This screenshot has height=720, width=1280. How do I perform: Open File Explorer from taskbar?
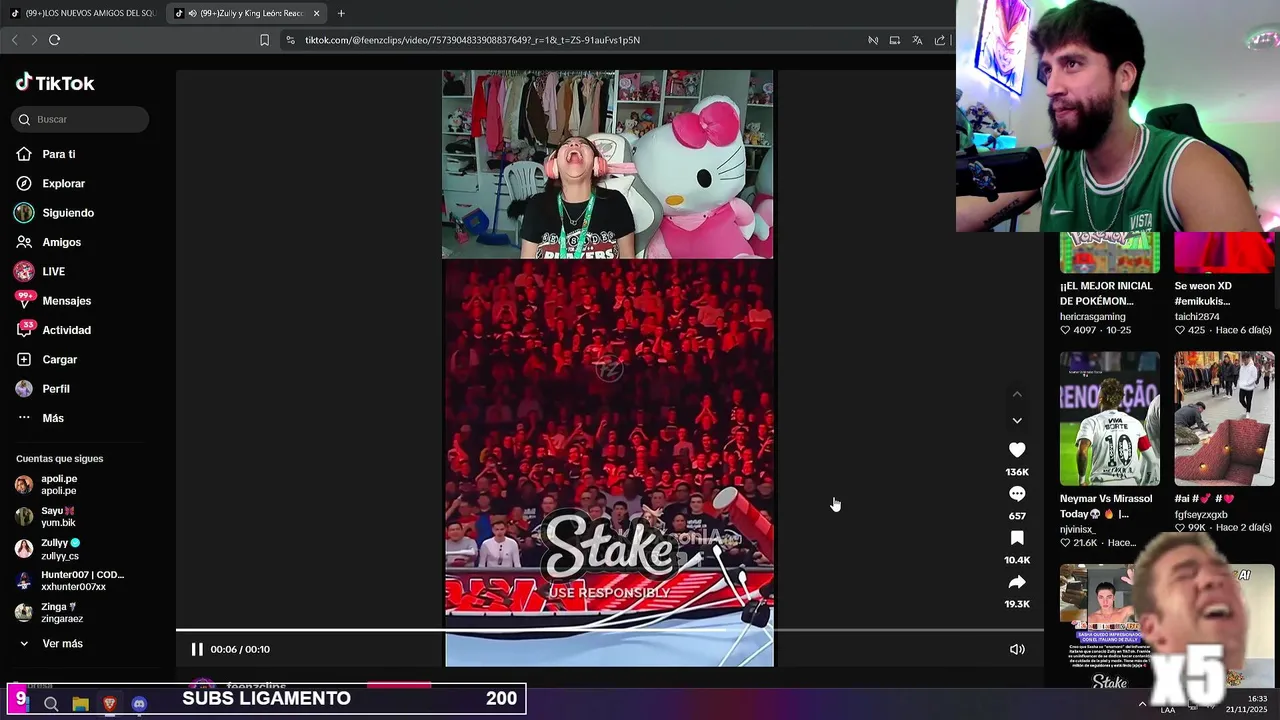coord(80,704)
